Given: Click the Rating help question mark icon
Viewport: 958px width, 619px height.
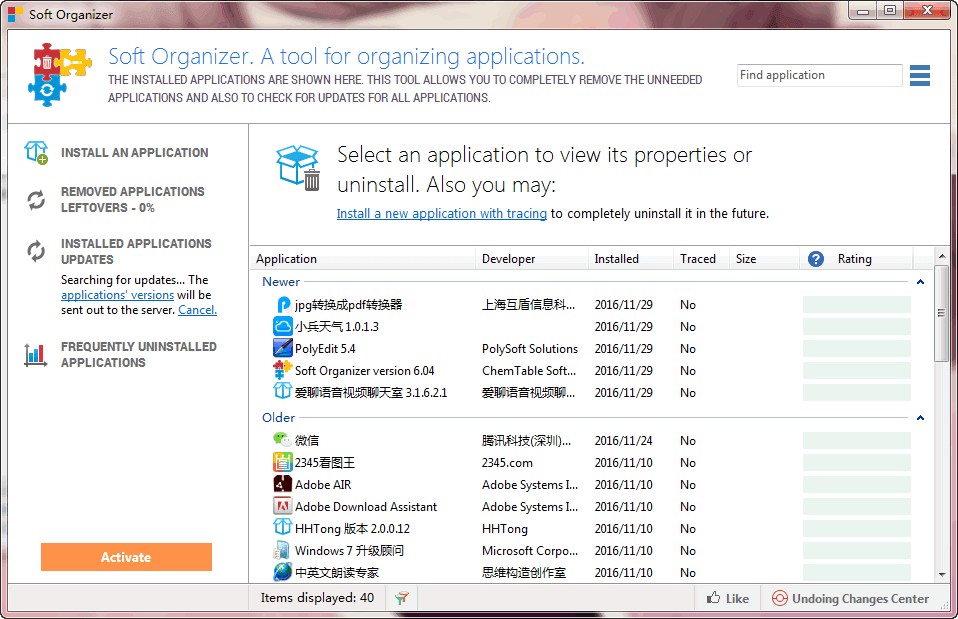Looking at the screenshot, I should 816,259.
